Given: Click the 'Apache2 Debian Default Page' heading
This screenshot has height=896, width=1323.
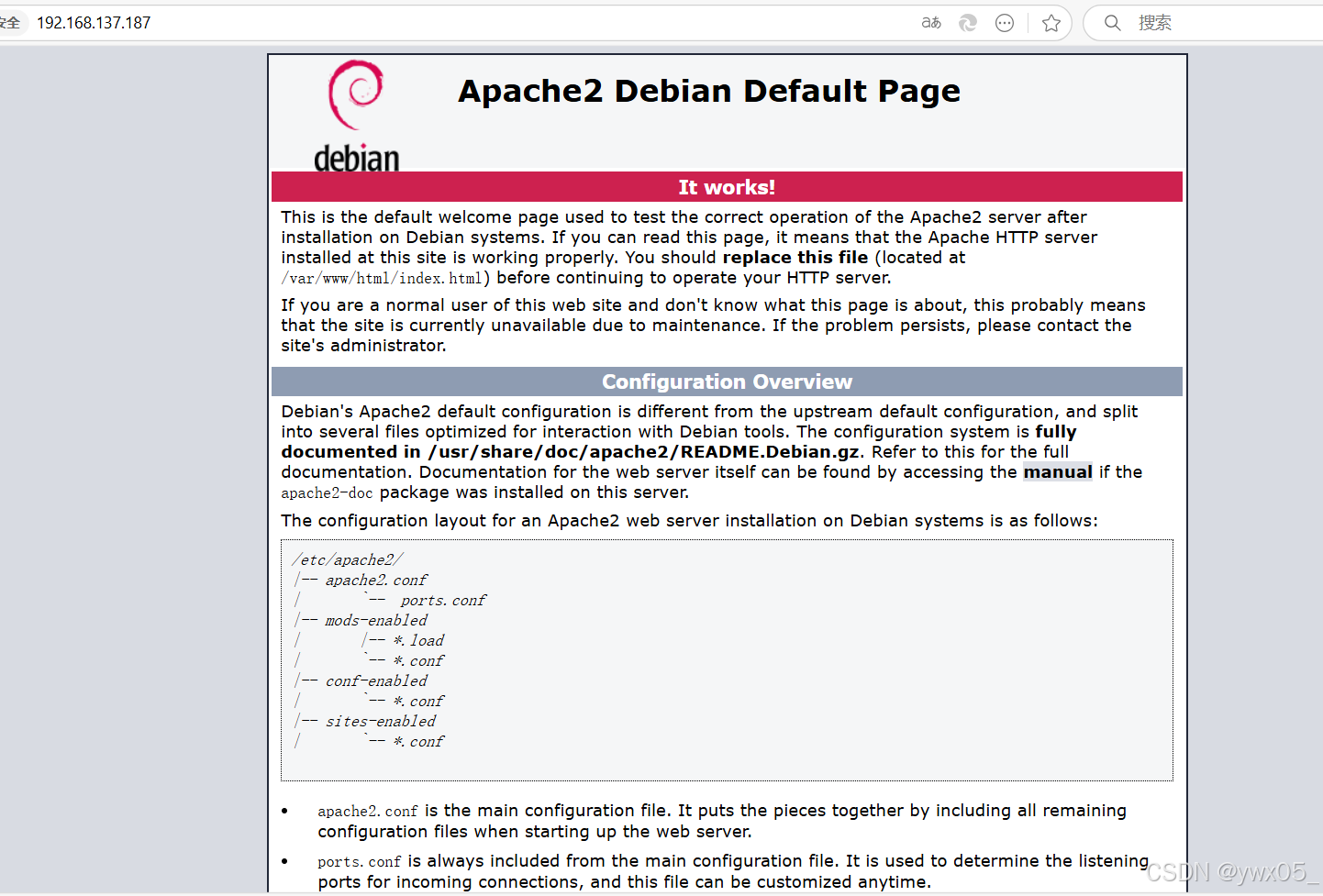Looking at the screenshot, I should point(709,91).
